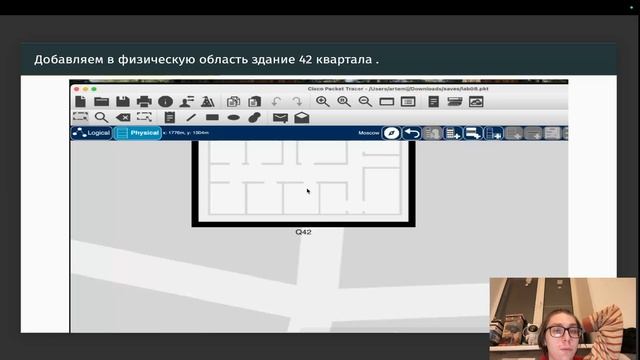Viewport: 640px width, 360px height.
Task: Select the Place Note tool
Action: pos(170,118)
